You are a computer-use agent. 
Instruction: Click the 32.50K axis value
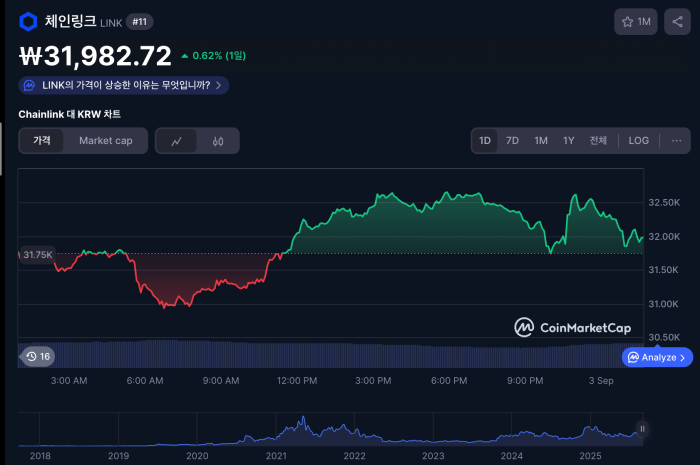point(664,203)
